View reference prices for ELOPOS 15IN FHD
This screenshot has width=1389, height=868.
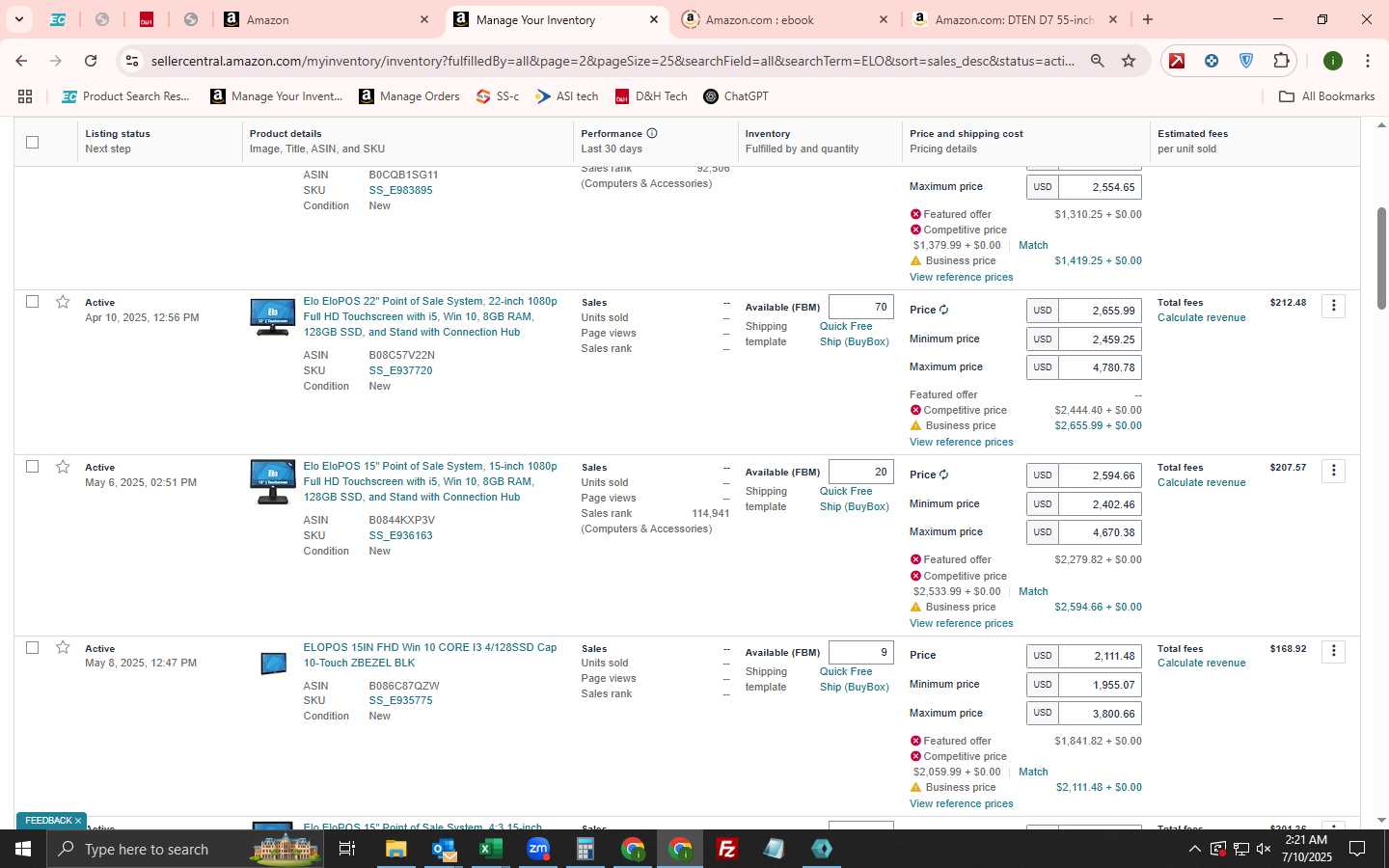point(961,803)
